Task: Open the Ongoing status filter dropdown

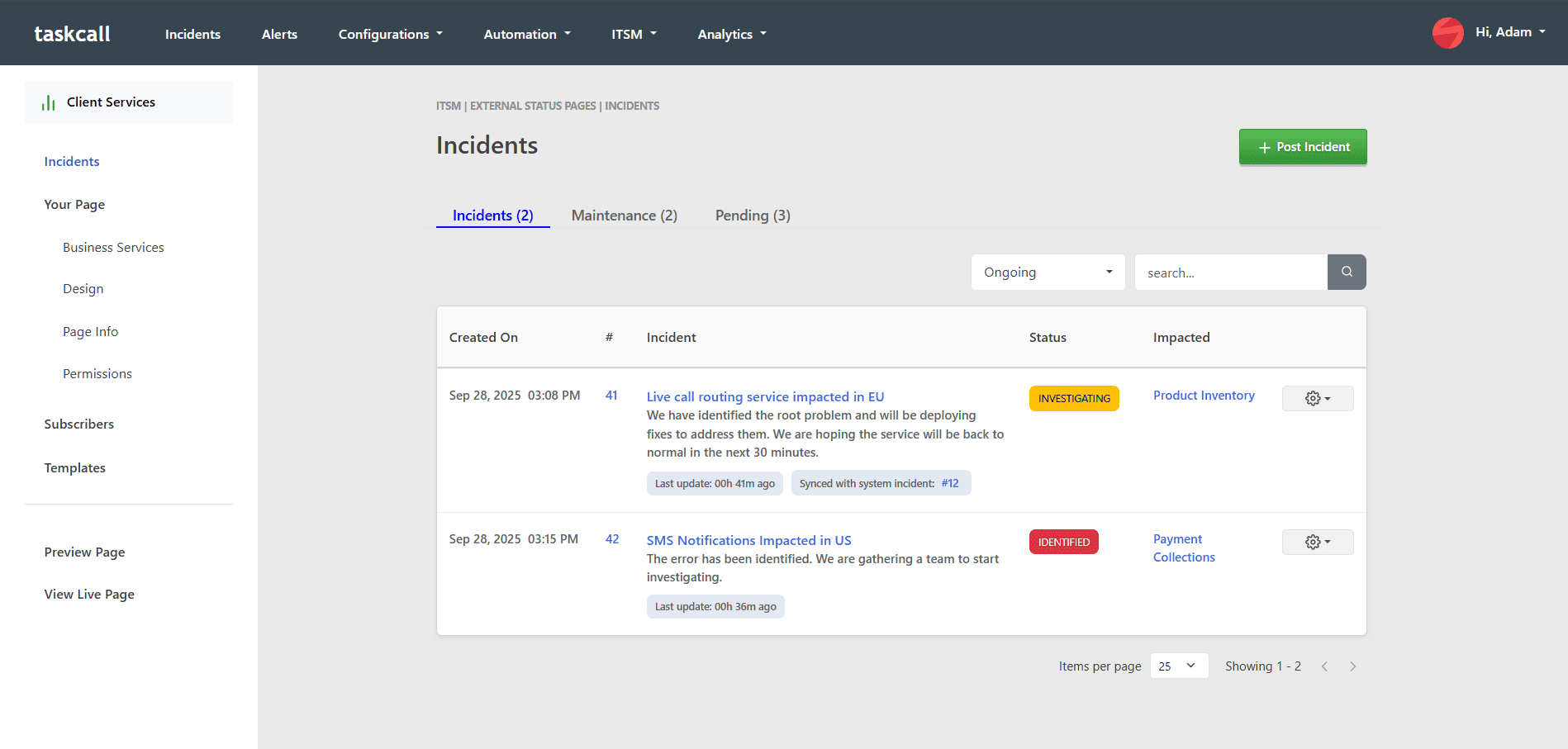Action: [x=1048, y=272]
